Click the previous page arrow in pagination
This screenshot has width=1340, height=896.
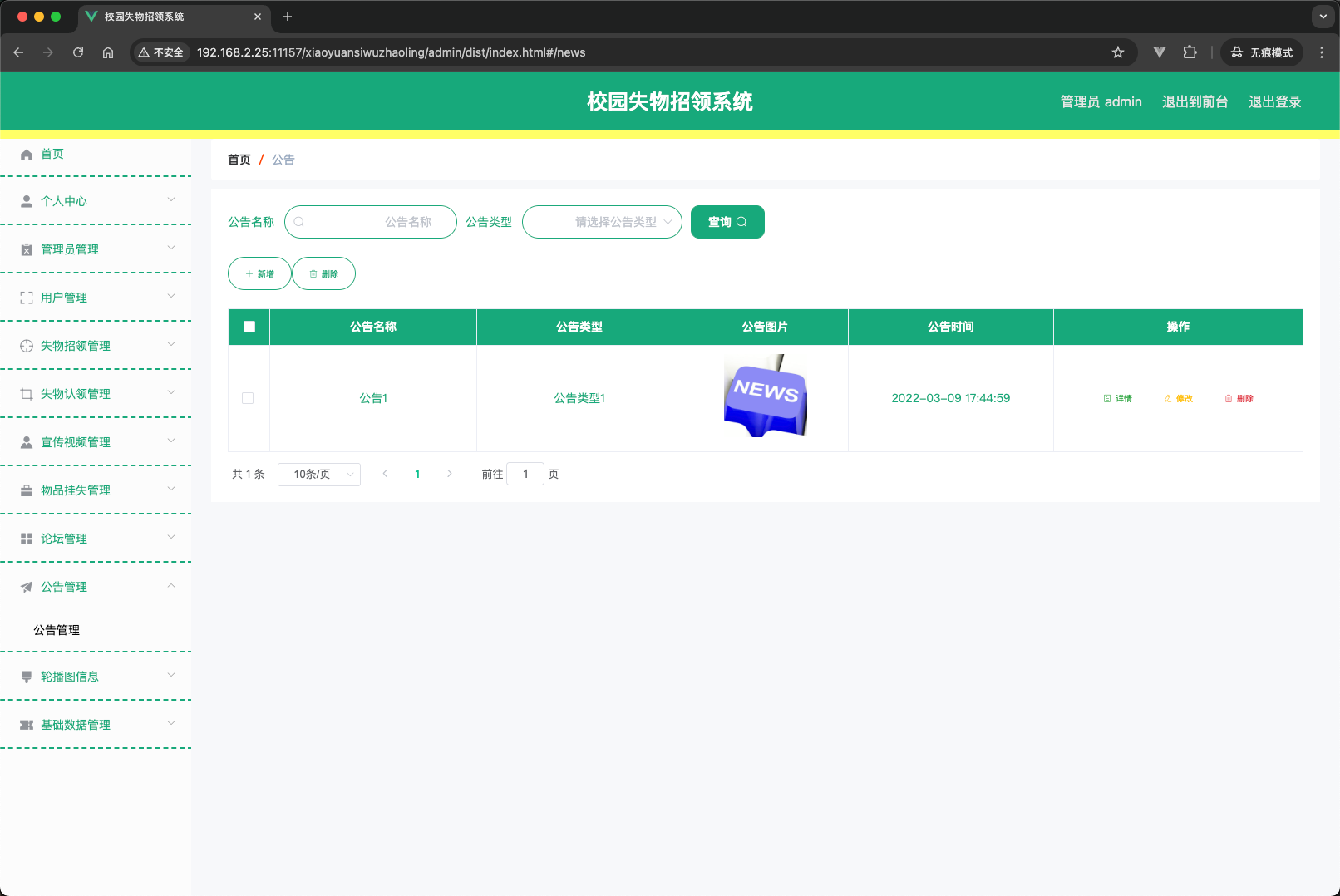[x=385, y=474]
